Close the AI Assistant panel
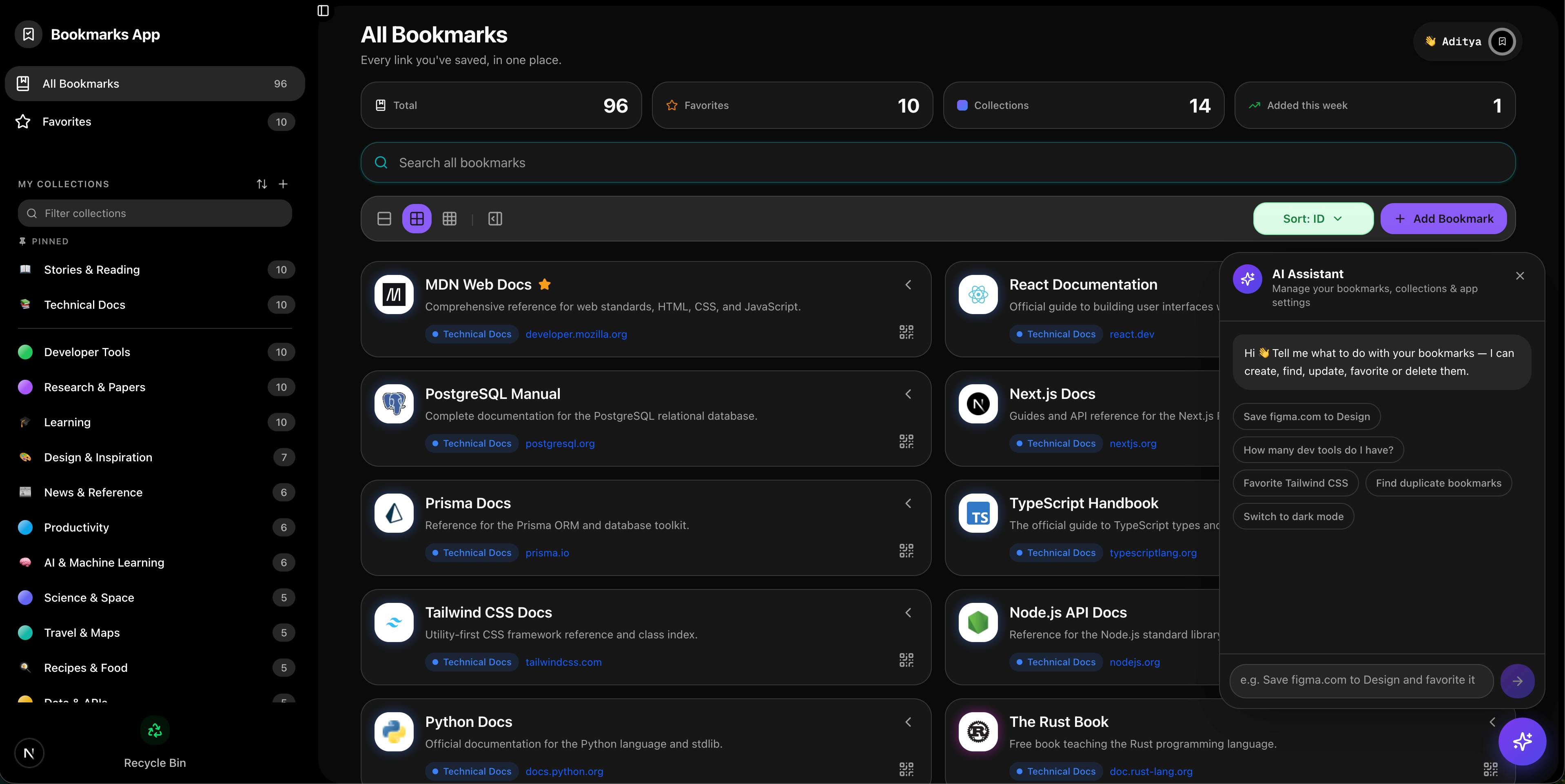 pos(1520,276)
